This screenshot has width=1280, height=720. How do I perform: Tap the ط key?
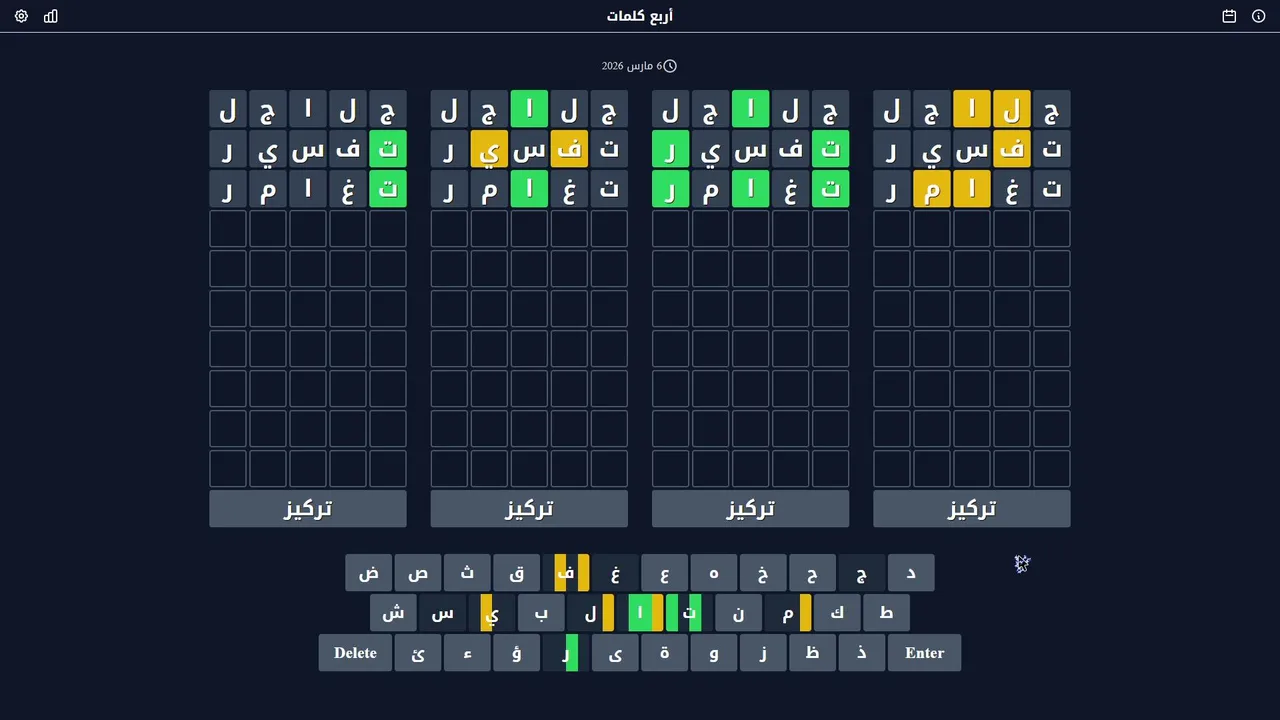click(x=886, y=613)
